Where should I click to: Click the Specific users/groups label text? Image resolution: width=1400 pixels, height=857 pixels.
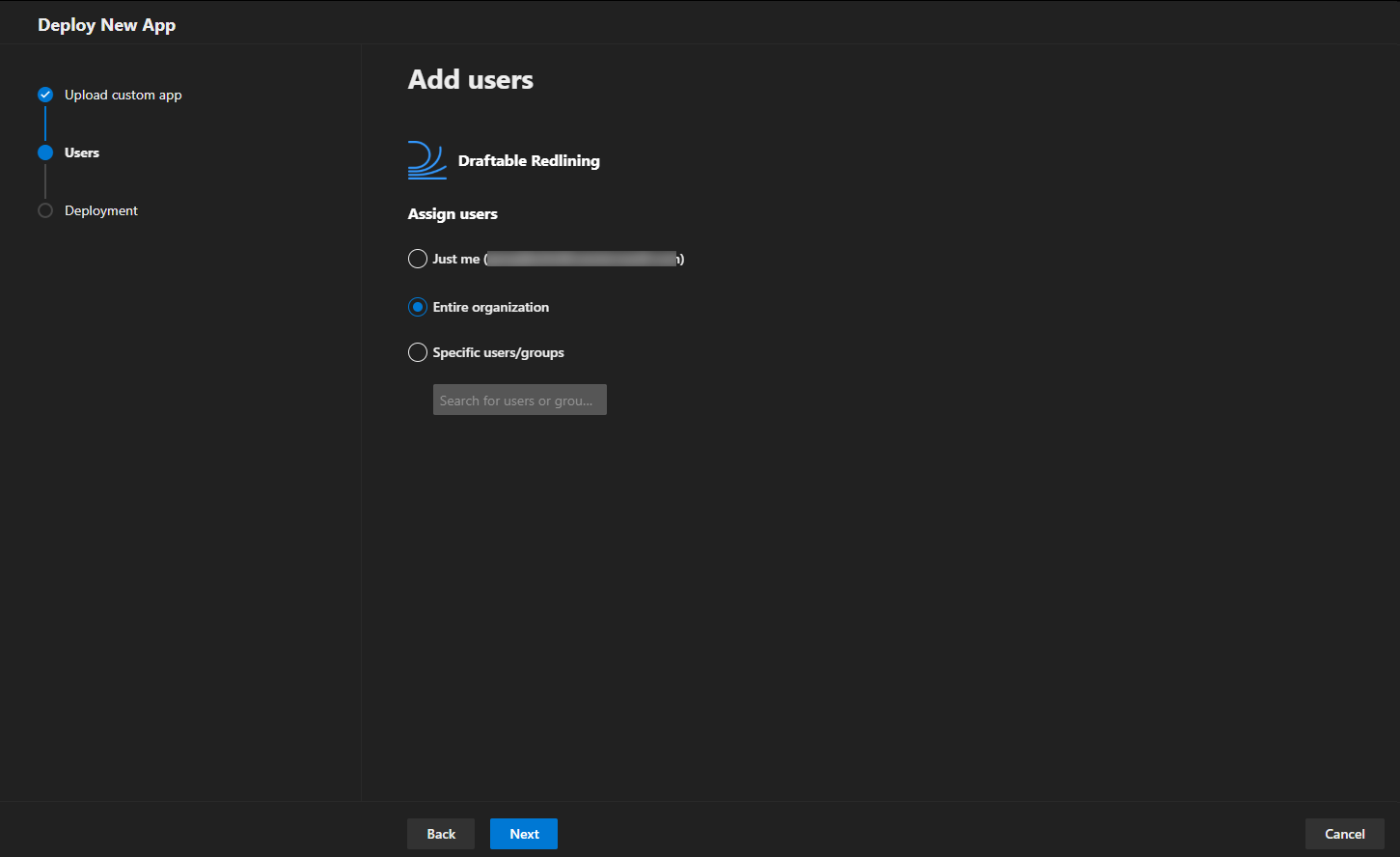tap(499, 352)
